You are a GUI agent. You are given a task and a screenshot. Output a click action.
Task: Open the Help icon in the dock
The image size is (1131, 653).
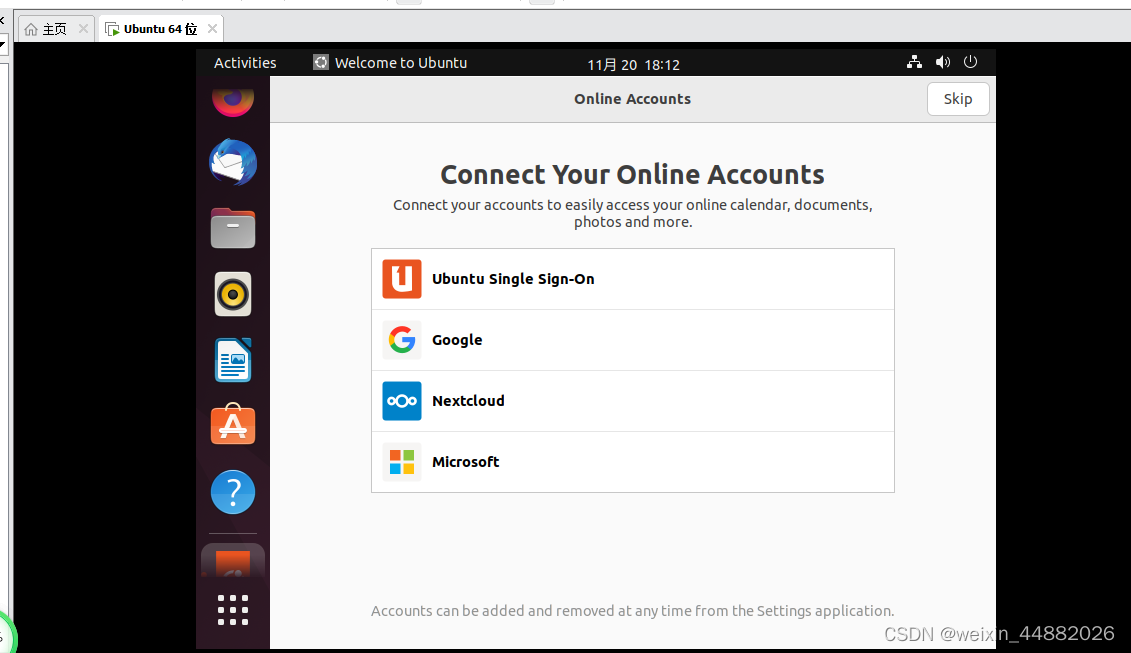tap(232, 492)
